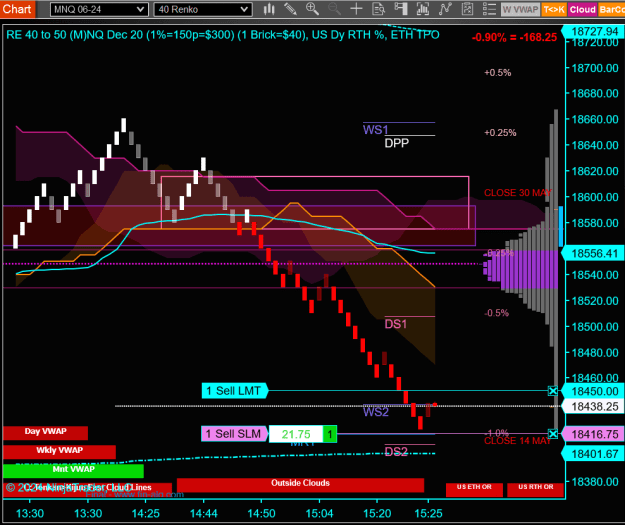This screenshot has height=525, width=625.
Task: Click the Mnt VWAP green status bar
Action: click(x=73, y=470)
